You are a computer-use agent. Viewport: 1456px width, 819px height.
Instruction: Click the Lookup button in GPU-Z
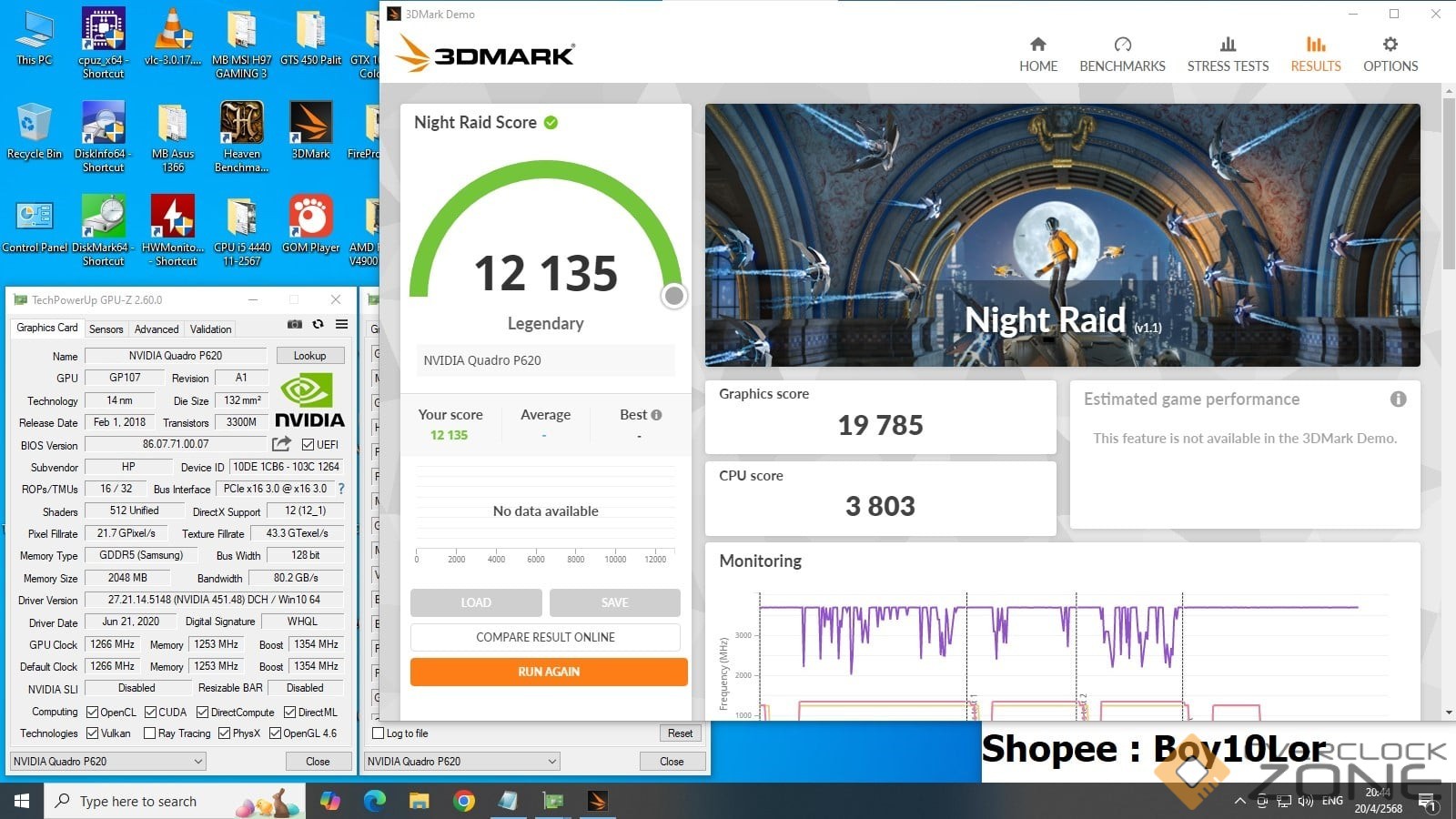(x=309, y=356)
